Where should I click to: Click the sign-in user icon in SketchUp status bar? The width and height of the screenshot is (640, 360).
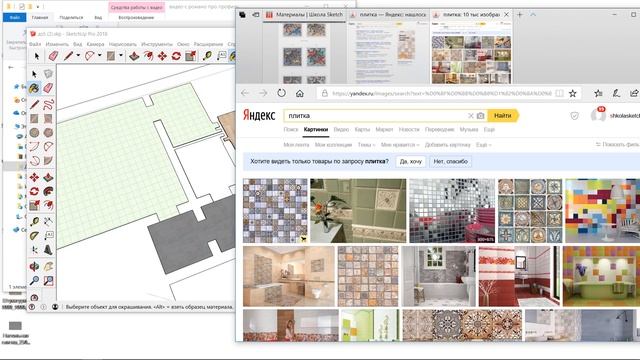55,307
